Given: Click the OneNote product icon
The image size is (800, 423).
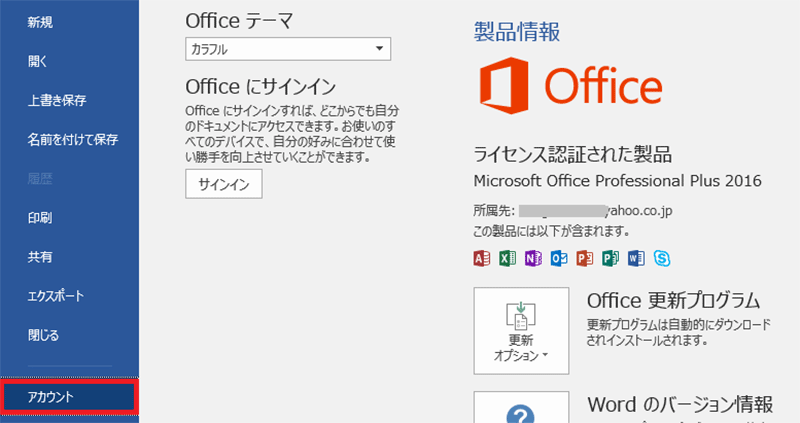Looking at the screenshot, I should click(533, 258).
